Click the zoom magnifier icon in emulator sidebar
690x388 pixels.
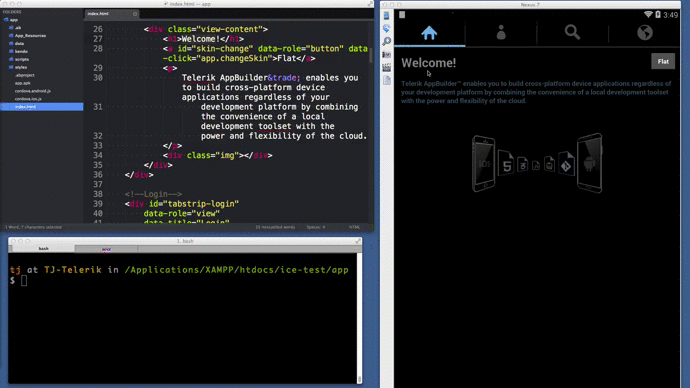click(386, 41)
